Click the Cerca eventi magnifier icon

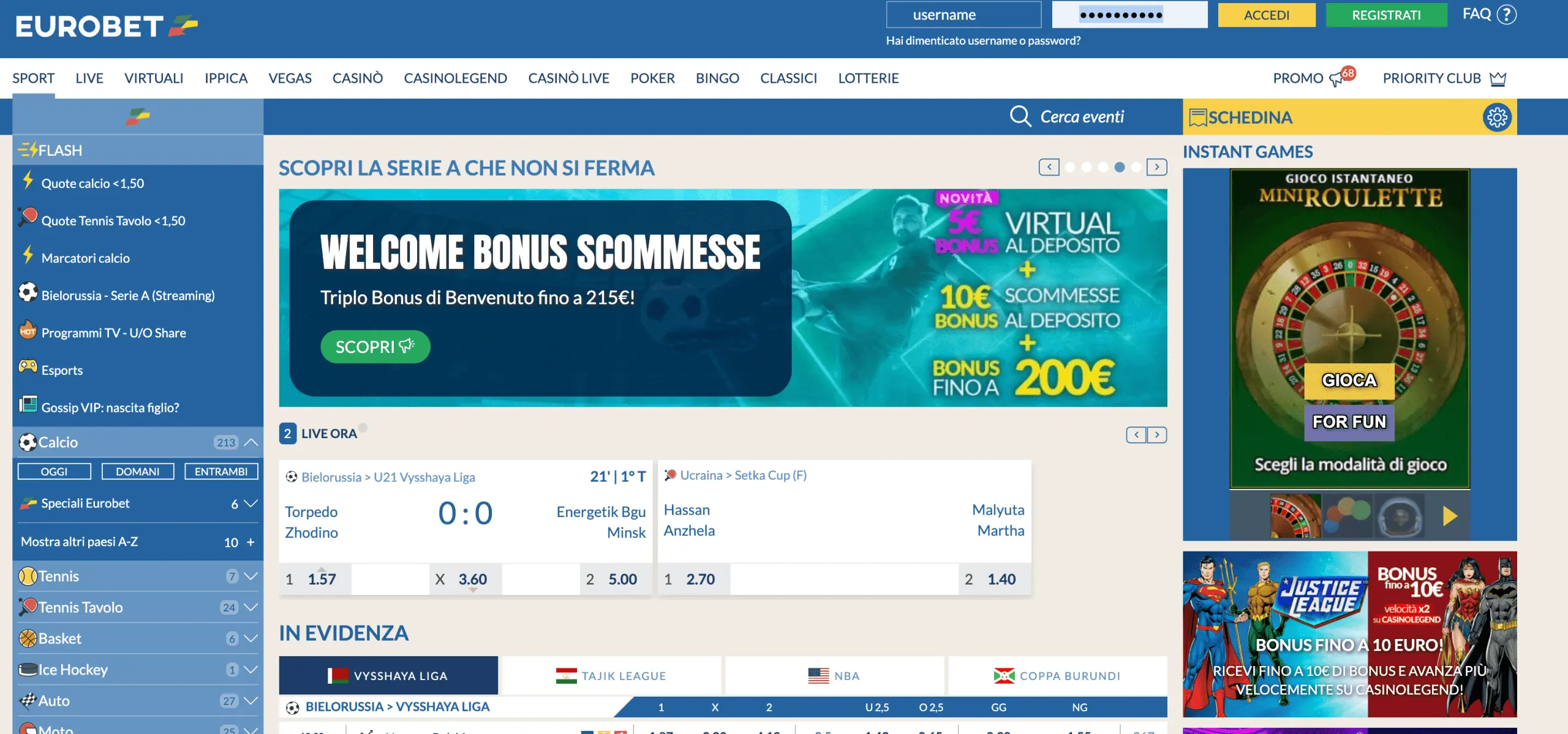tap(1020, 116)
